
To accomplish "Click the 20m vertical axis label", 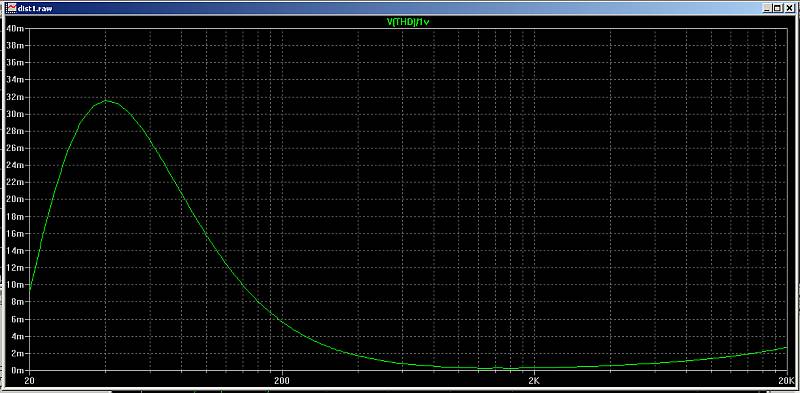I will point(14,199).
